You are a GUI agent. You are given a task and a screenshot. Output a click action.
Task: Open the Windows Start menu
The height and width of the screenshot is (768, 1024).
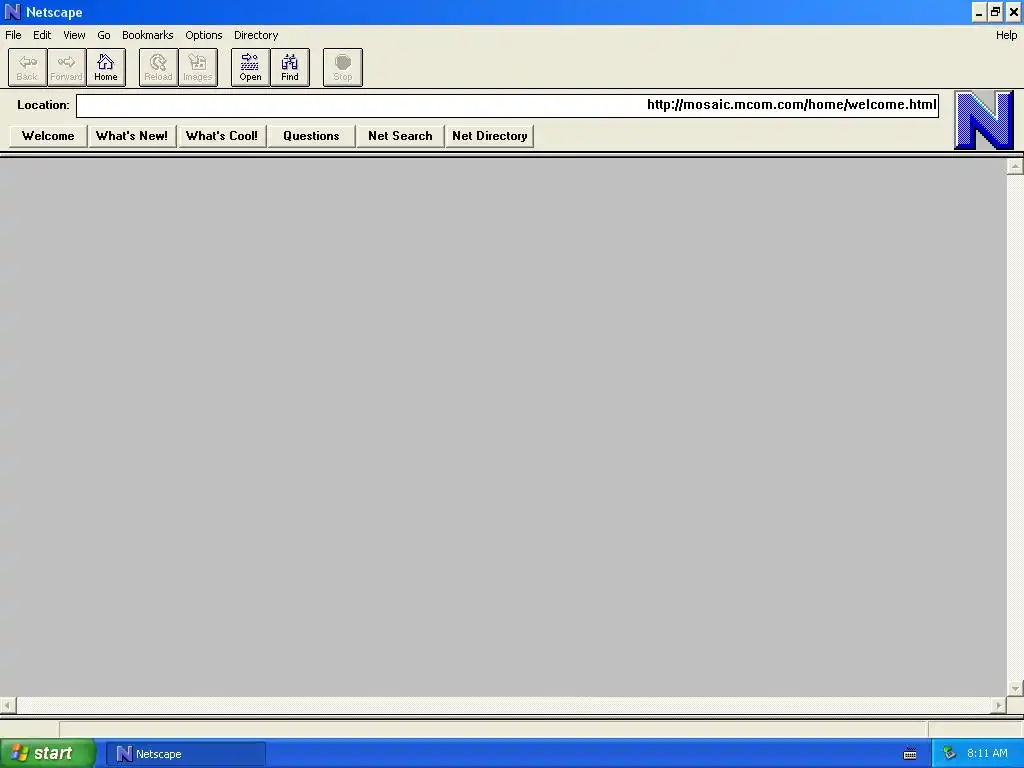pyautogui.click(x=48, y=753)
